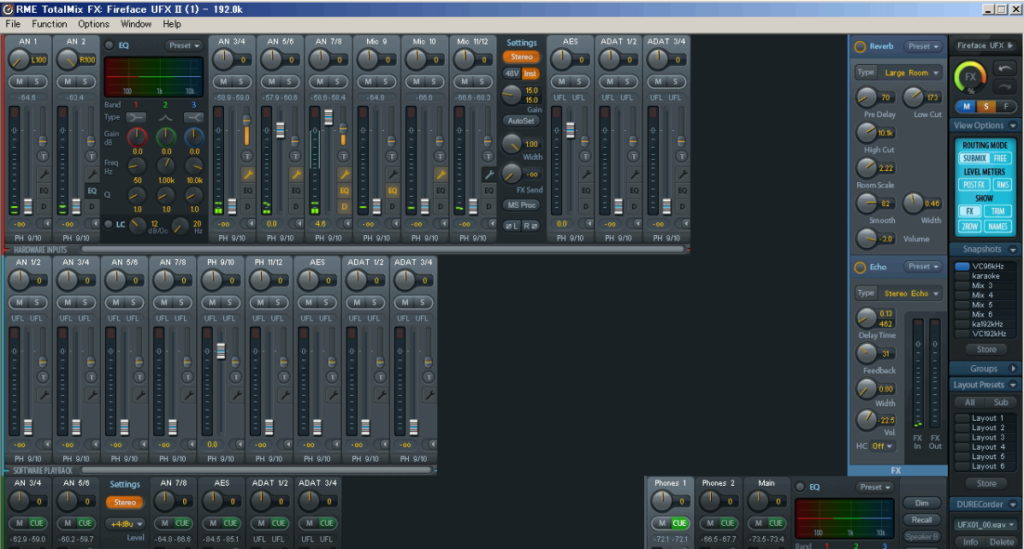1024x549 pixels.
Task: Open the Help menu
Action: pos(172,24)
